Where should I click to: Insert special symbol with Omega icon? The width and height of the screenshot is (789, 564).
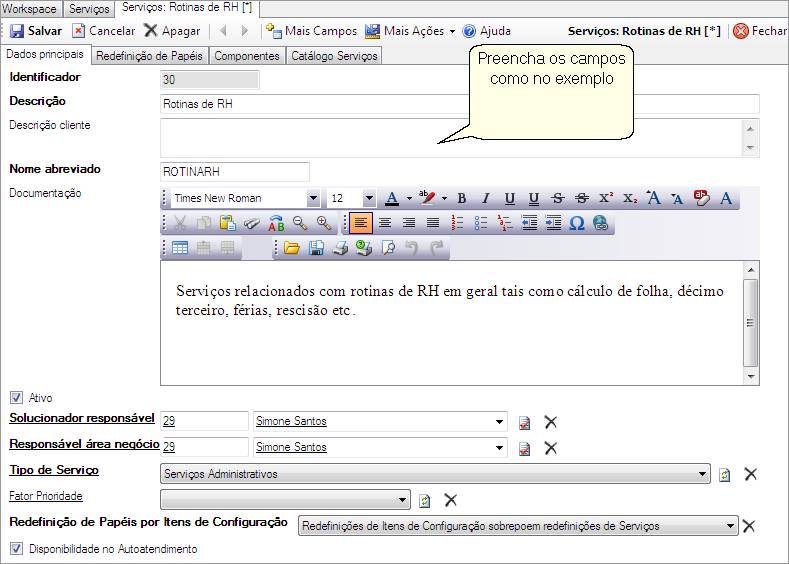click(577, 223)
